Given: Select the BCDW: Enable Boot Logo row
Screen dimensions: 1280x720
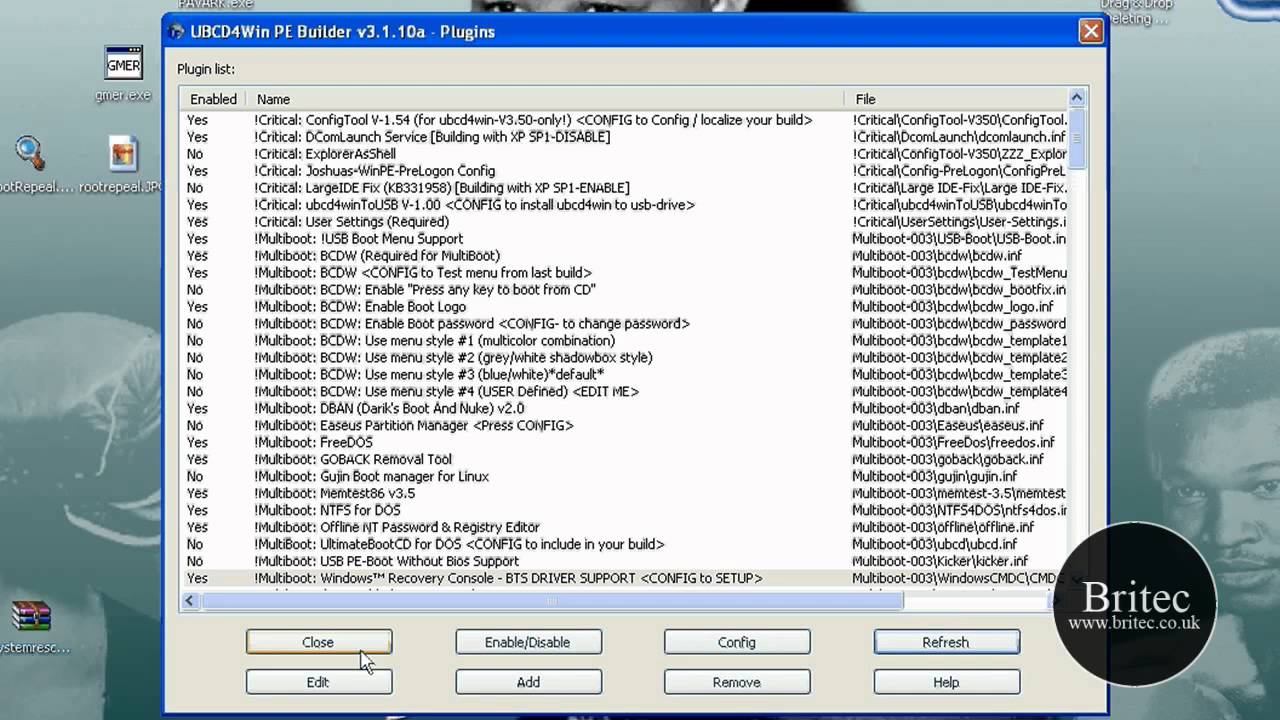Looking at the screenshot, I should pyautogui.click(x=624, y=307).
